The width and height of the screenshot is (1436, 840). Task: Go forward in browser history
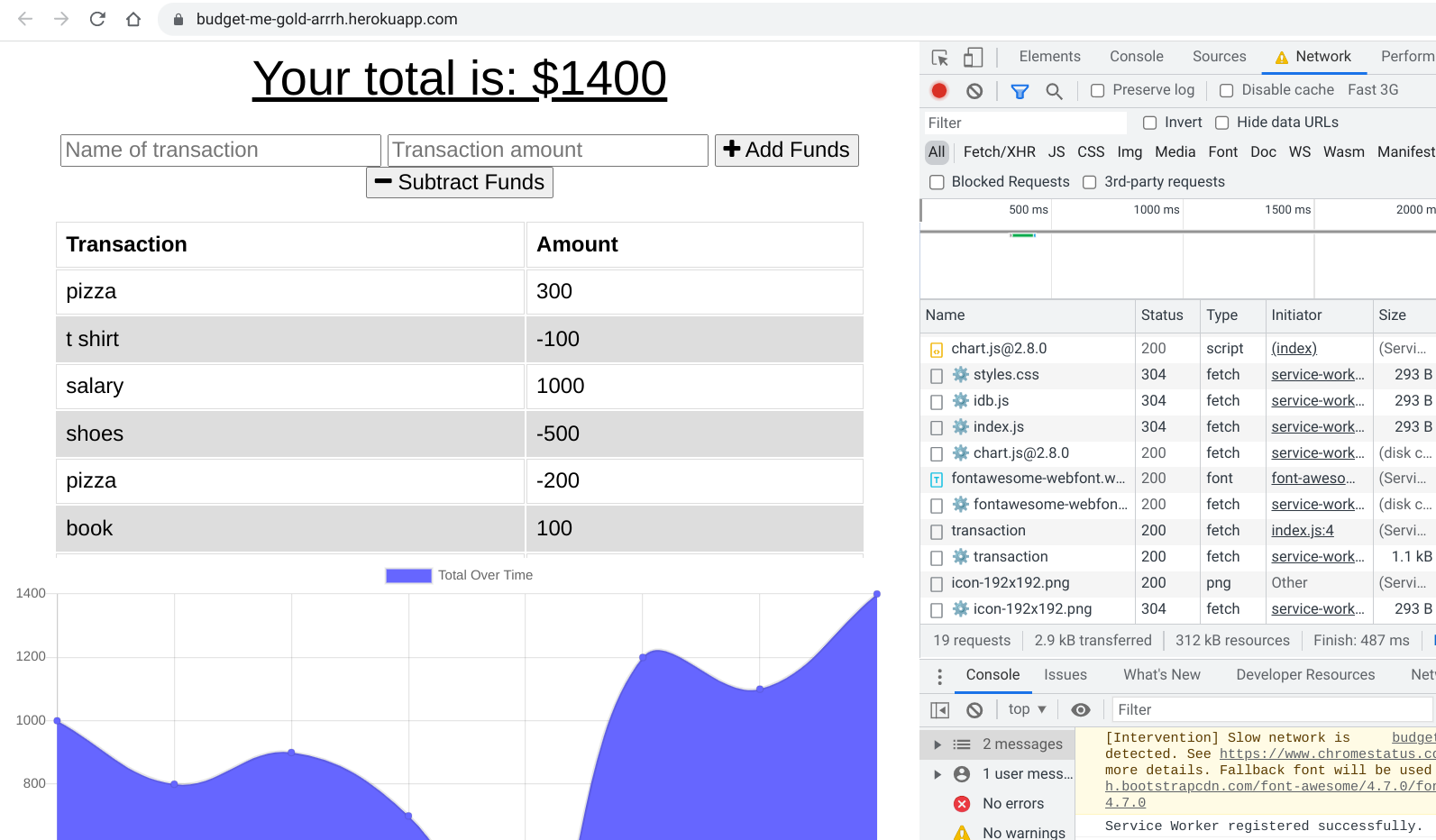click(x=61, y=19)
